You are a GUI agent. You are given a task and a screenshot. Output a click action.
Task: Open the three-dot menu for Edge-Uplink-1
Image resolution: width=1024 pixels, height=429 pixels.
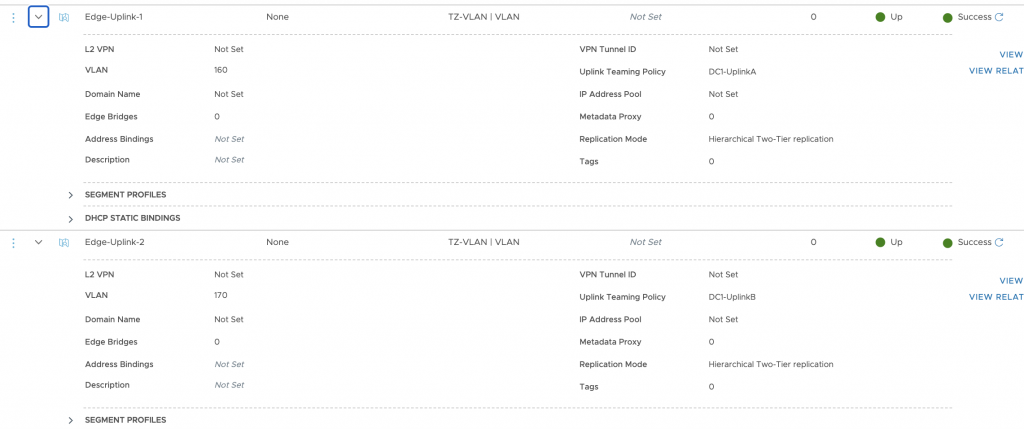click(14, 18)
